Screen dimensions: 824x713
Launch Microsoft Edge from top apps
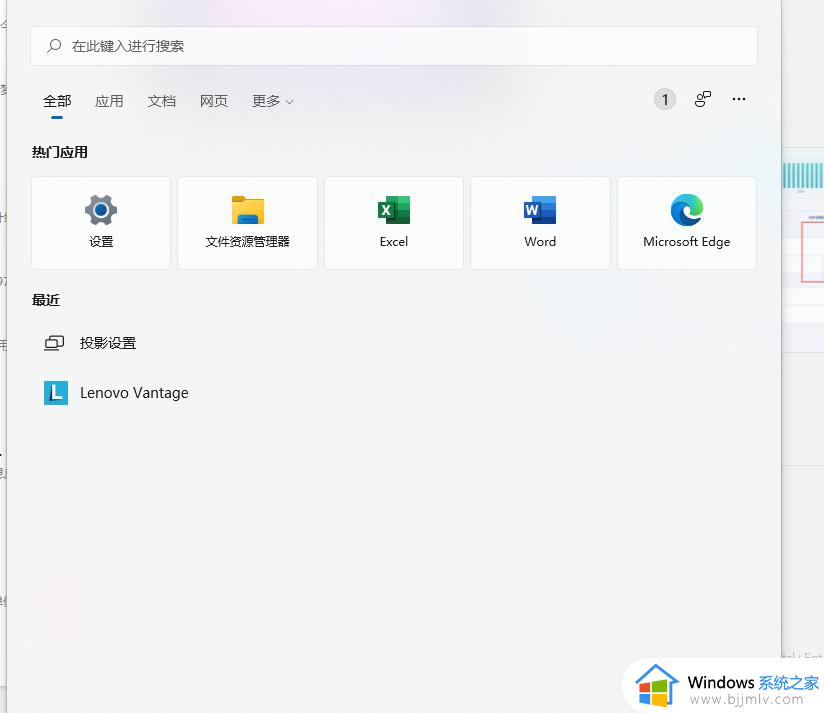point(686,223)
